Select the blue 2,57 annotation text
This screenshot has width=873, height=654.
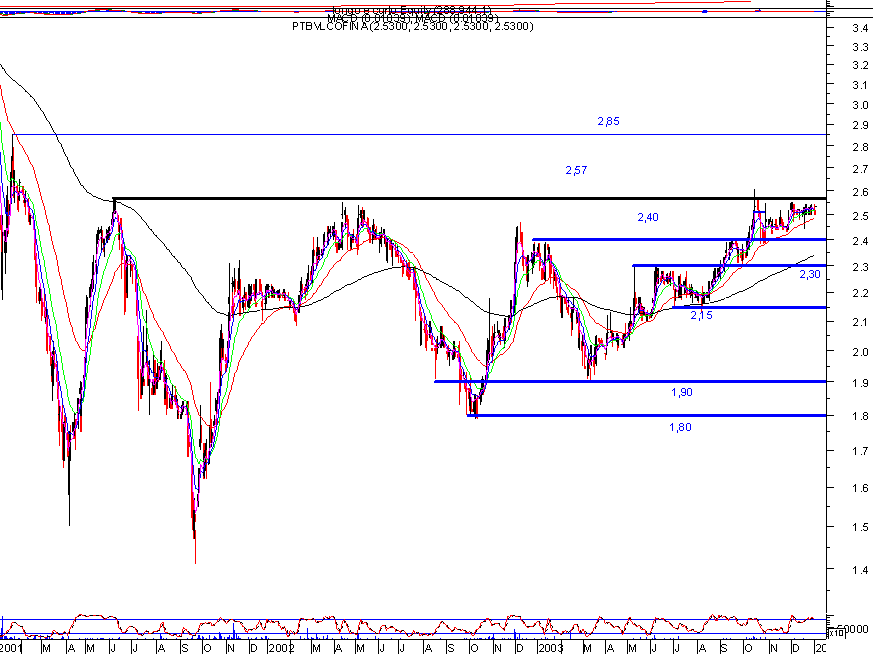576,170
